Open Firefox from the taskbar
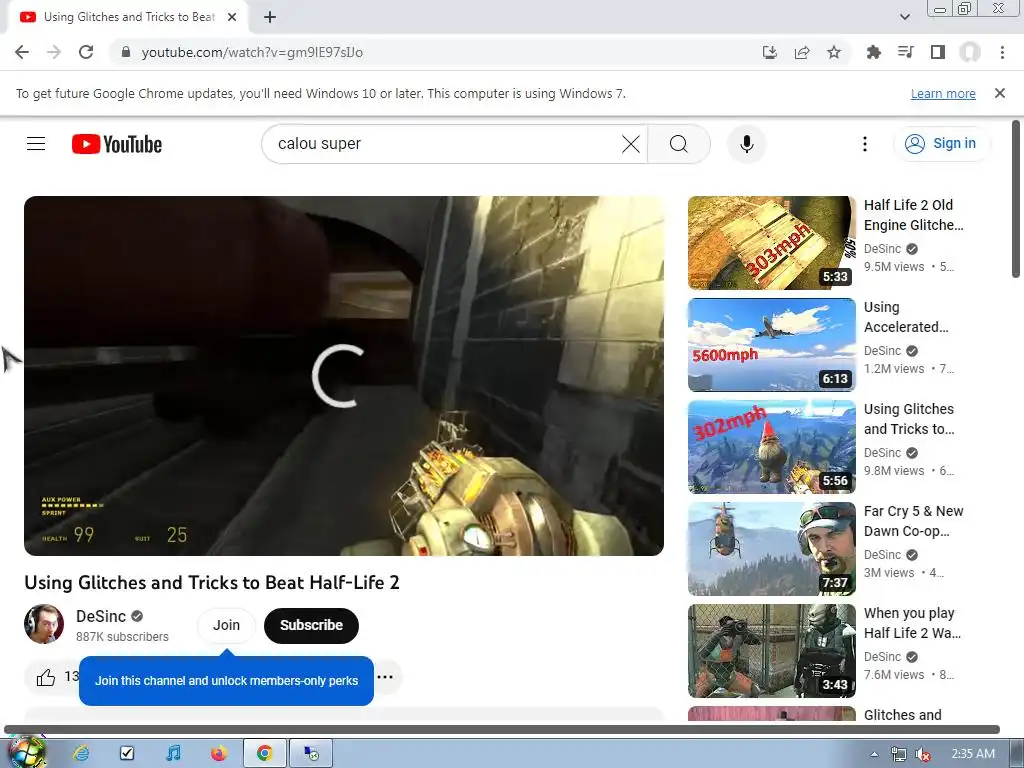1024x768 pixels. coord(219,753)
